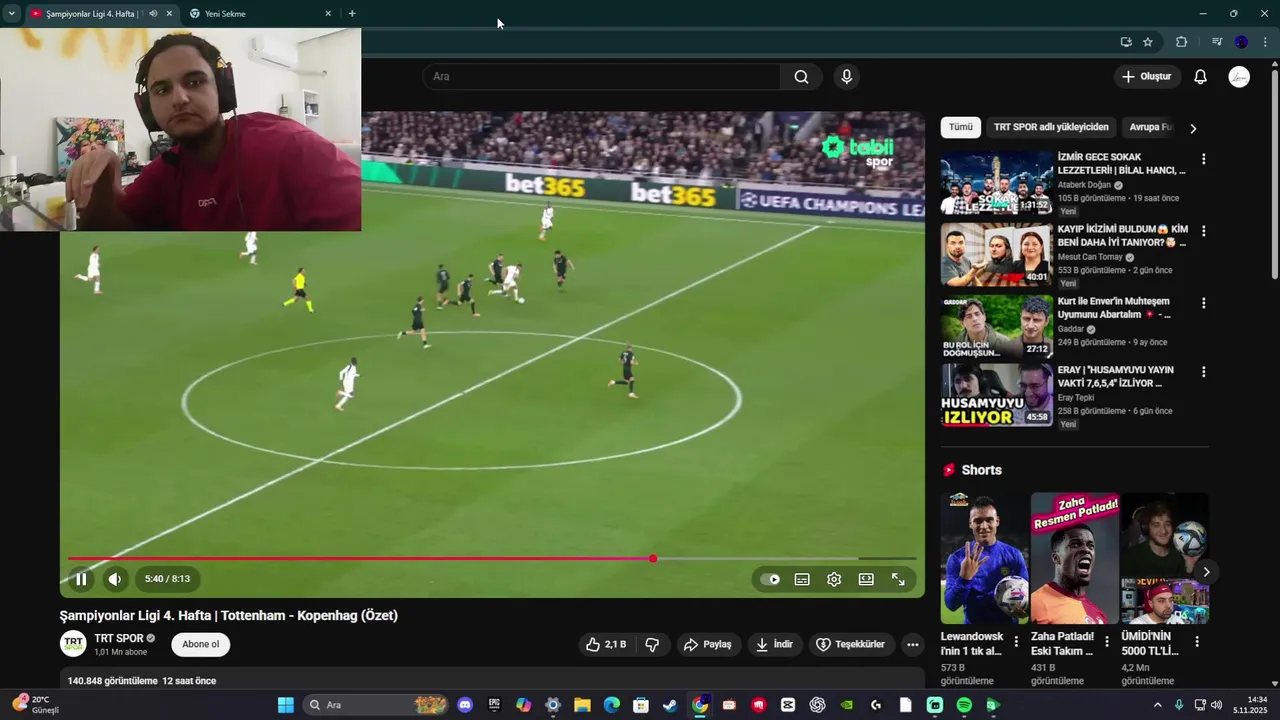Viewport: 1280px width, 720px height.
Task: Subscribe with Abone ol button
Action: [200, 644]
